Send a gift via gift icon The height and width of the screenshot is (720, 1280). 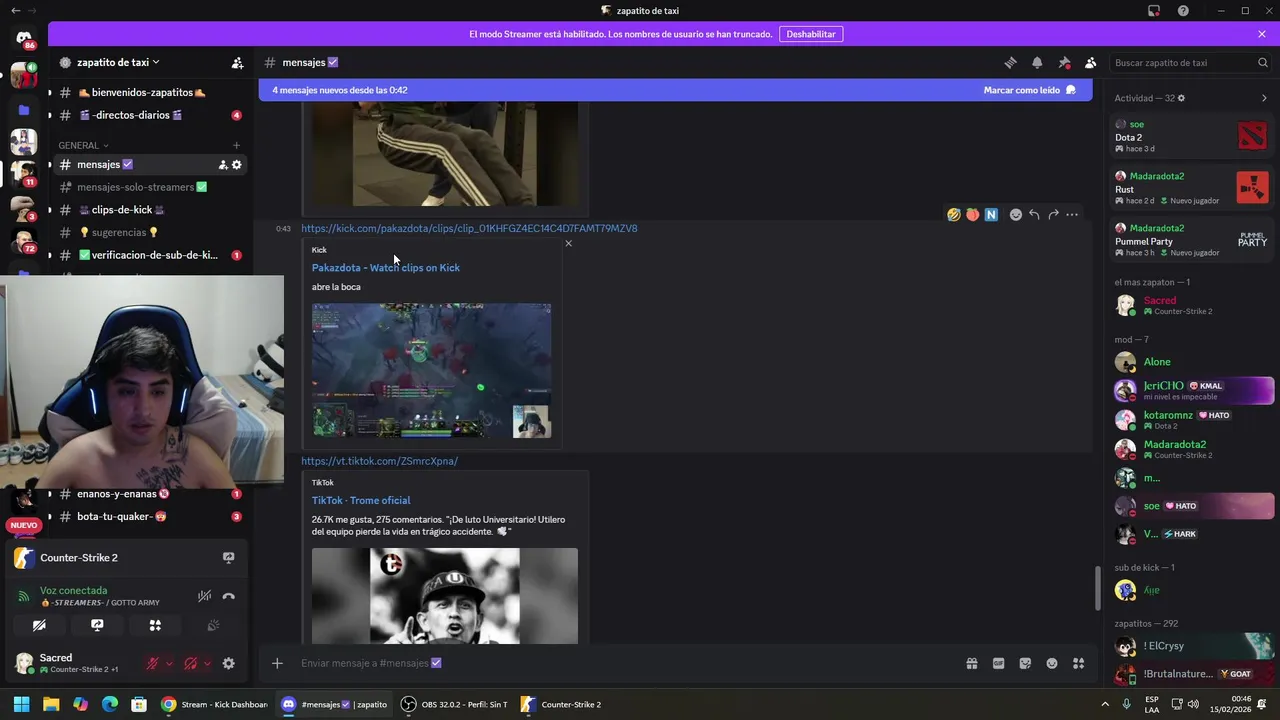971,663
